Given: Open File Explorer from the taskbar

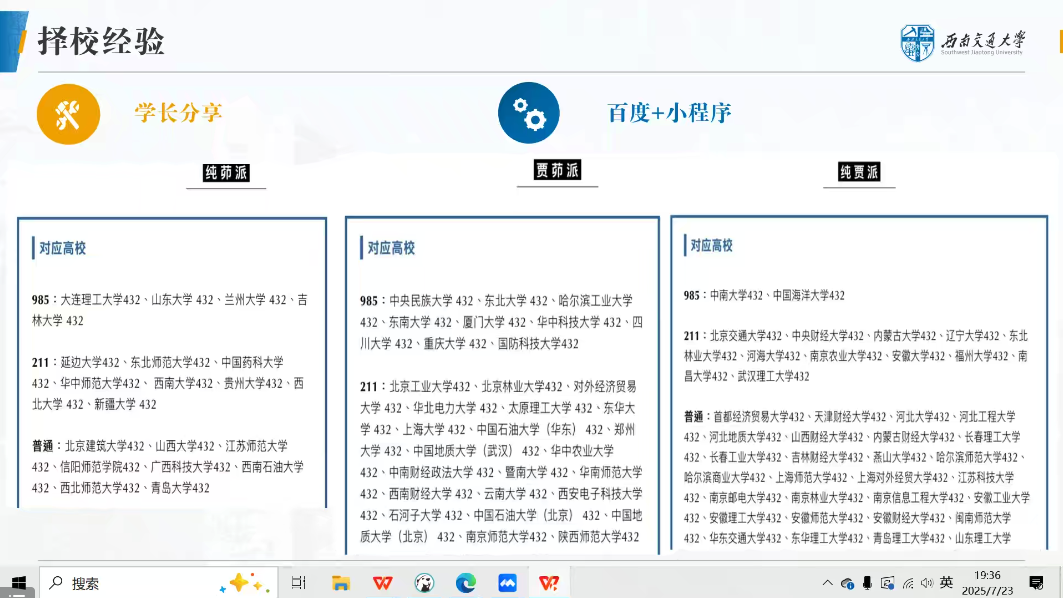Looking at the screenshot, I should 341,583.
